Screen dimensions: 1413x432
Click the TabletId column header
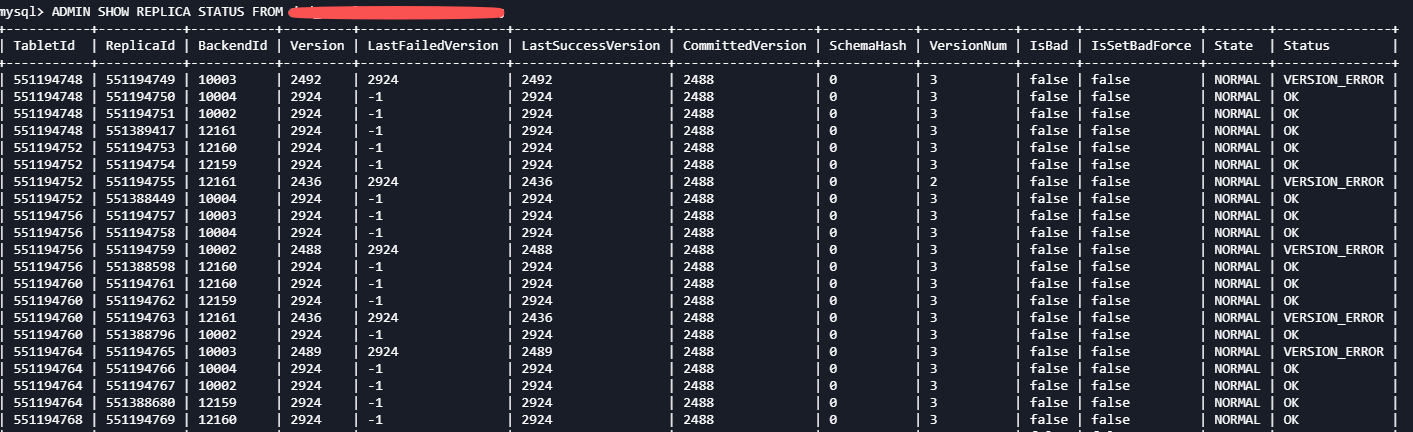click(x=45, y=46)
